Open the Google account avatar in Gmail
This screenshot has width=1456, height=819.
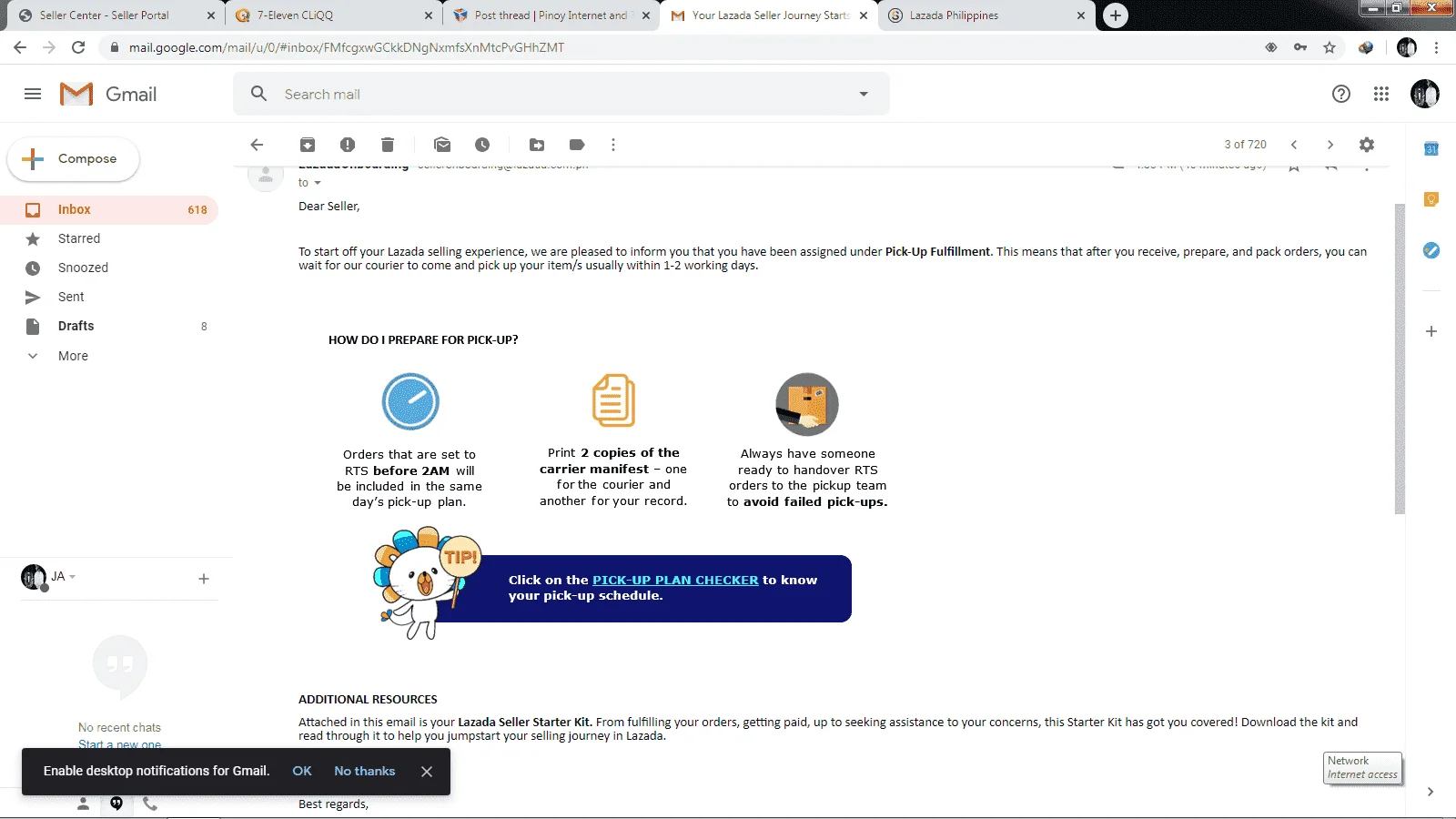[x=1424, y=94]
